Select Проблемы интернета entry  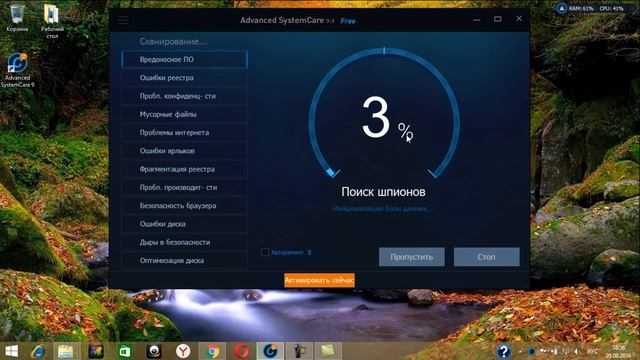184,133
